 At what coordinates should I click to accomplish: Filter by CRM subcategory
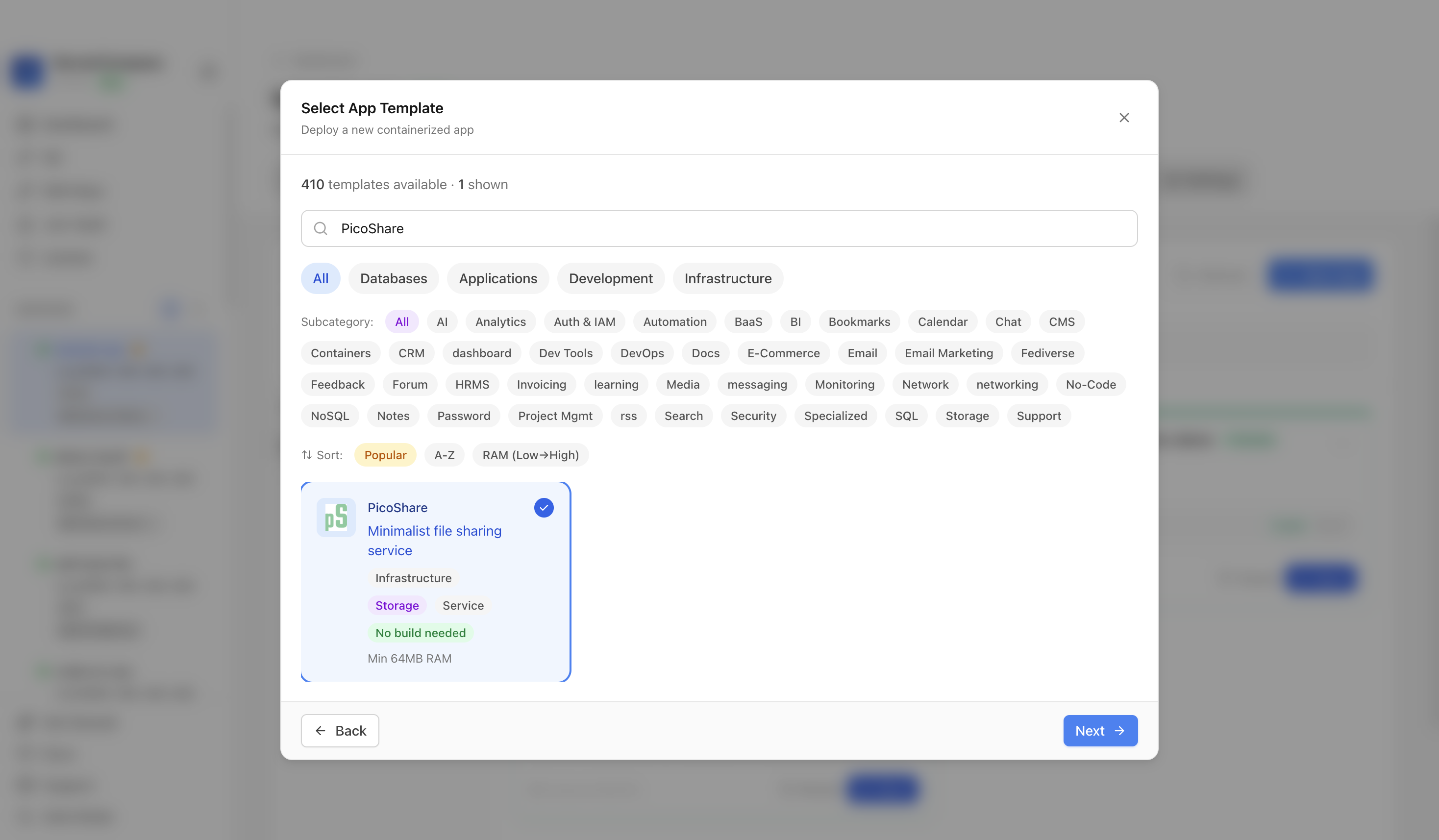(411, 353)
